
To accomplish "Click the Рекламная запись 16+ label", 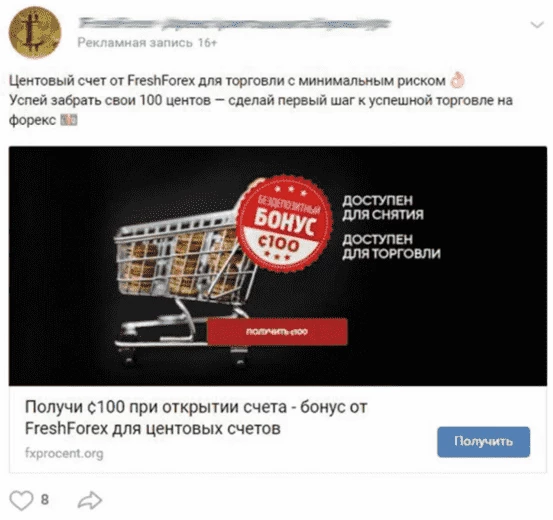I will (147, 43).
